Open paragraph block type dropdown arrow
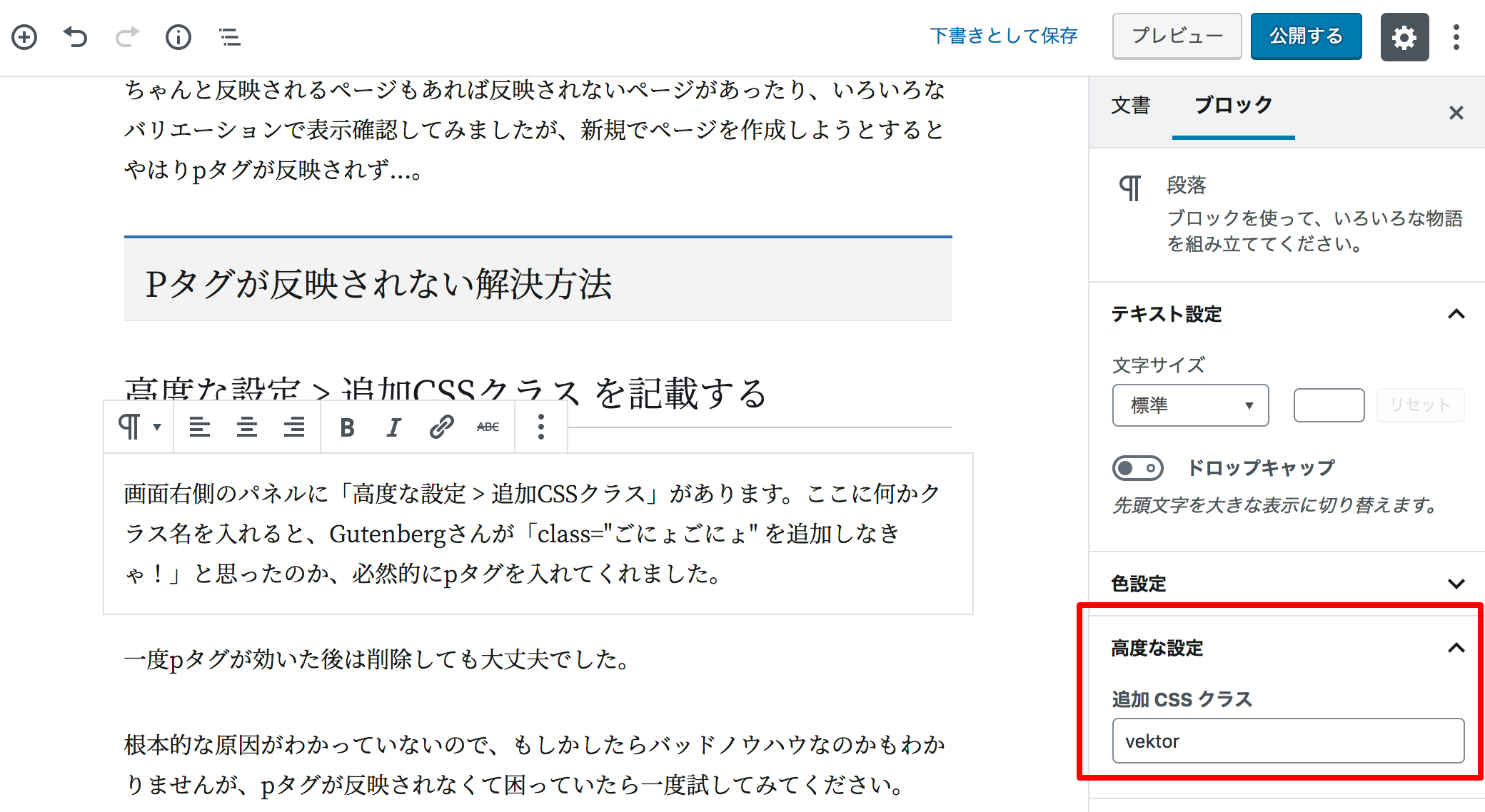This screenshot has width=1485, height=812. 156,426
